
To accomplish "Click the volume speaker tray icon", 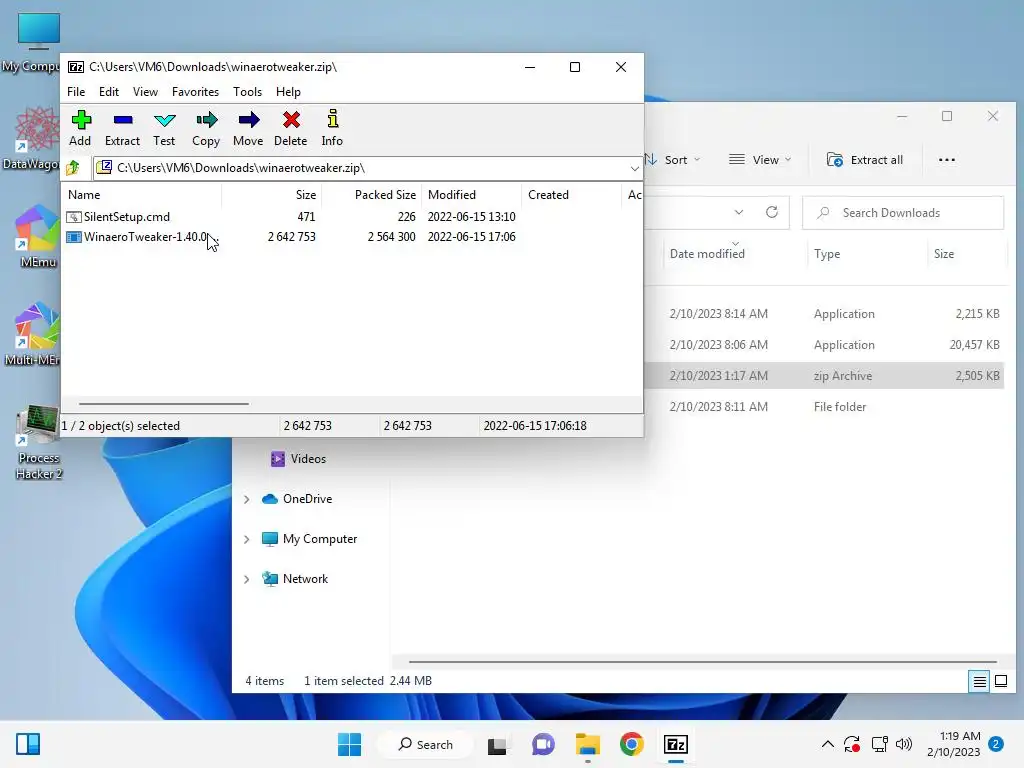I will pyautogui.click(x=904, y=744).
